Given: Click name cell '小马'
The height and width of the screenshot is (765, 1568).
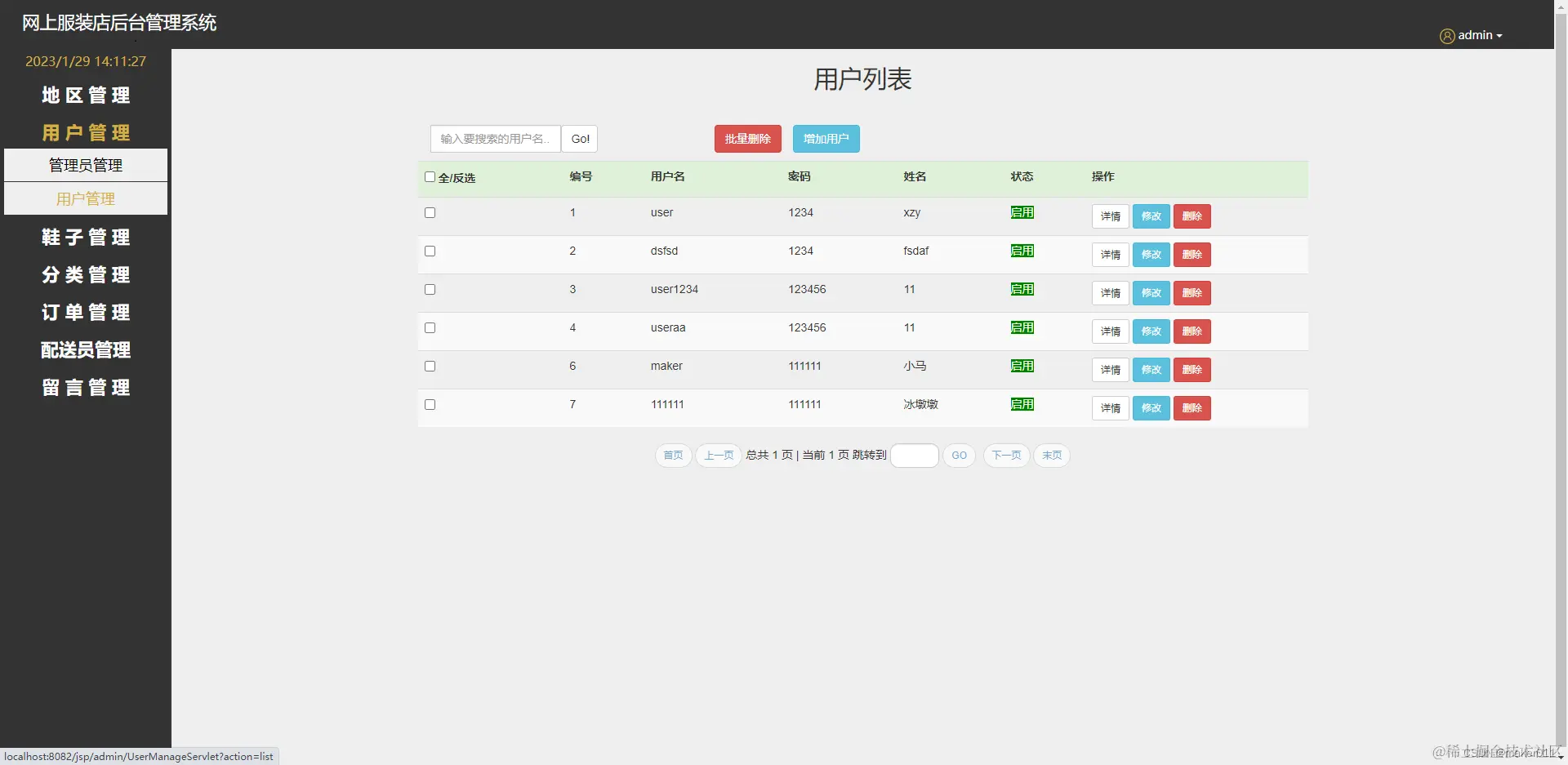Looking at the screenshot, I should click(915, 366).
